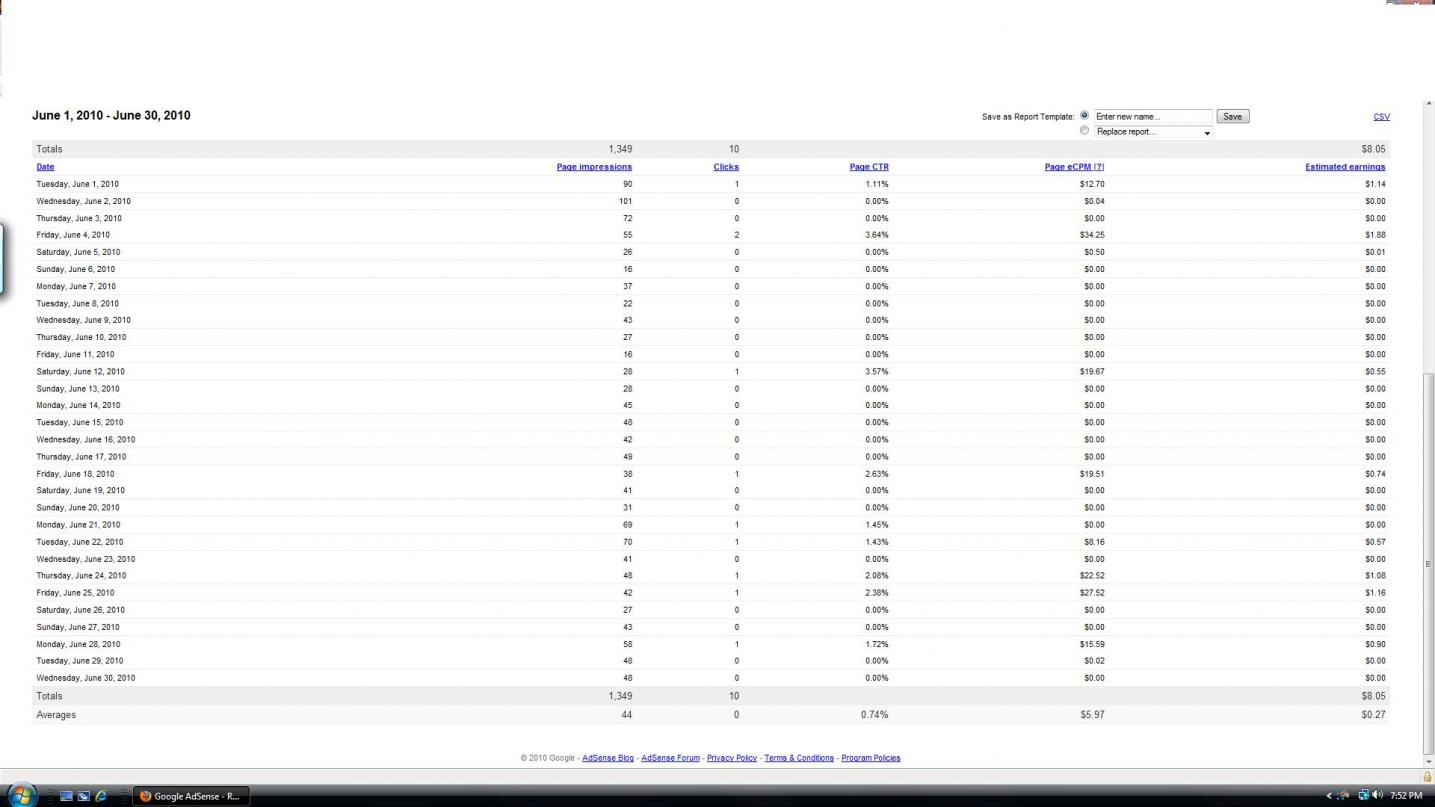The height and width of the screenshot is (807, 1435).
Task: Click the '$34.25' eCPM value
Action: 1092,235
